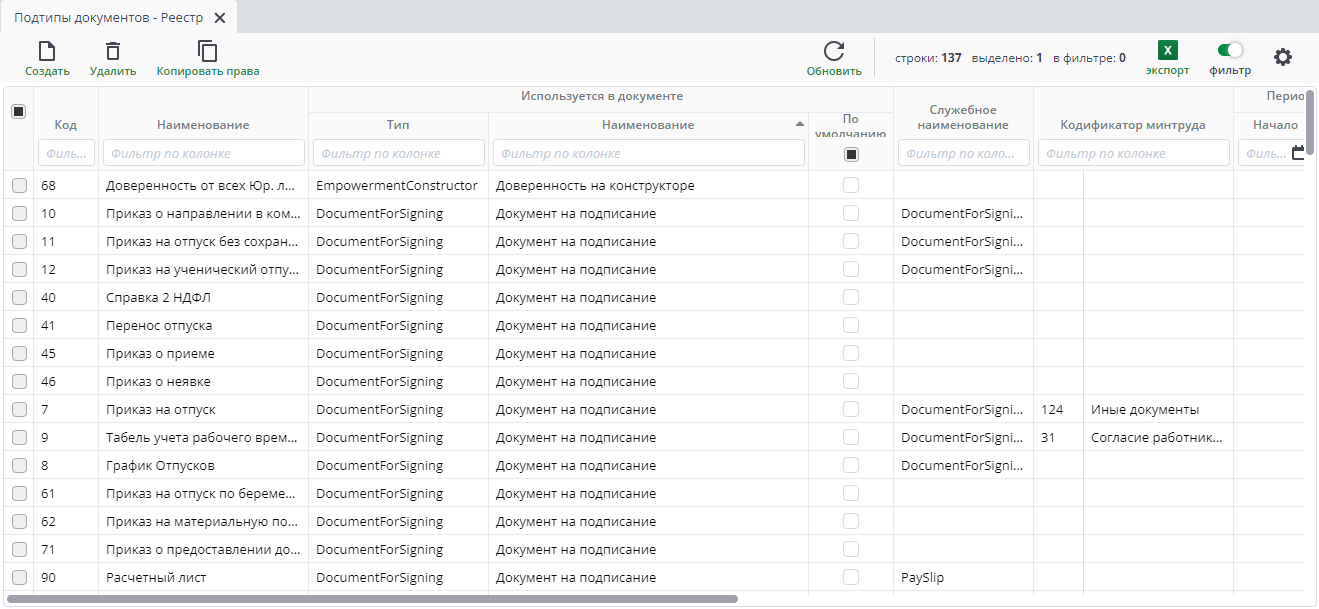Check the row checkbox for code 68

point(19,185)
